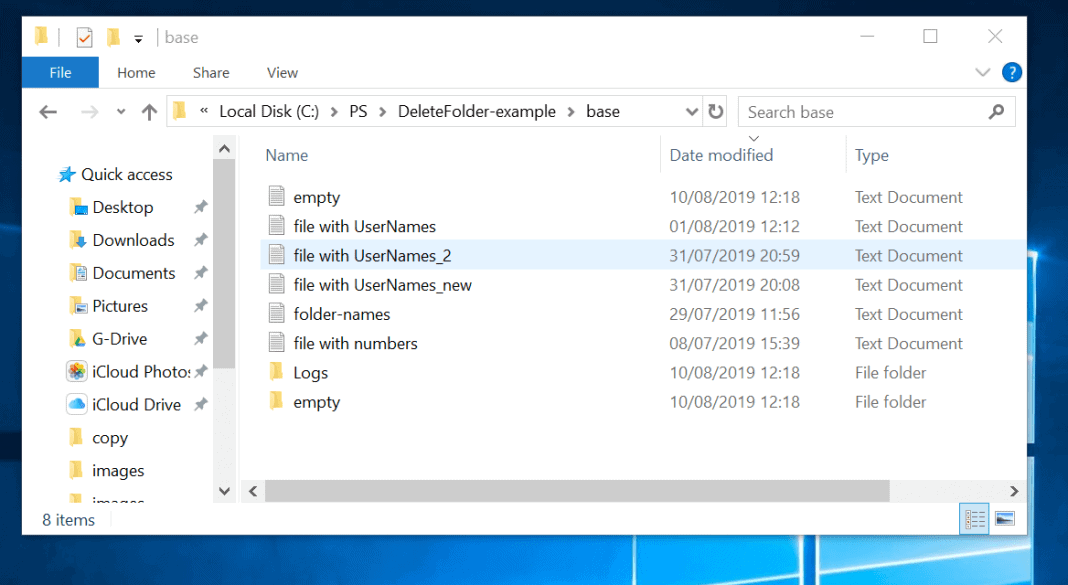Select file with numbers document
The height and width of the screenshot is (585, 1068).
tap(643, 343)
